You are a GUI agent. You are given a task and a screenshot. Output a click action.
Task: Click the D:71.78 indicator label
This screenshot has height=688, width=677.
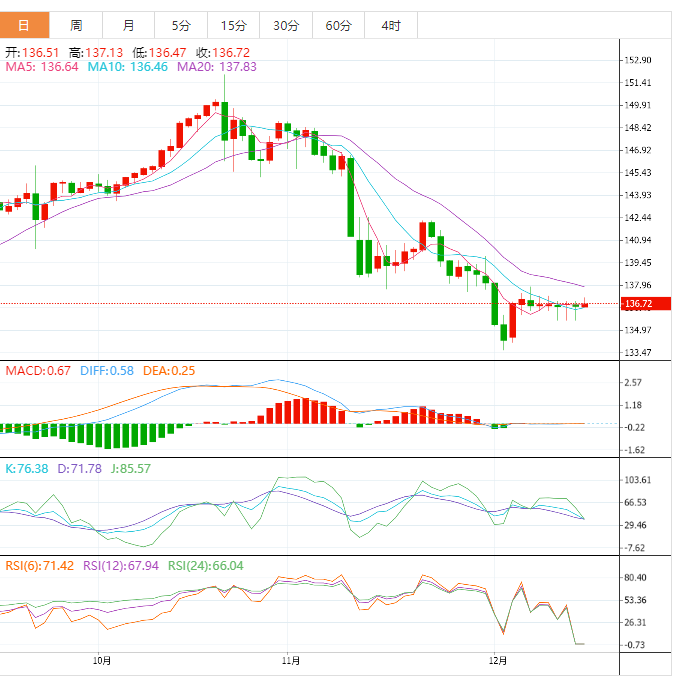(79, 469)
